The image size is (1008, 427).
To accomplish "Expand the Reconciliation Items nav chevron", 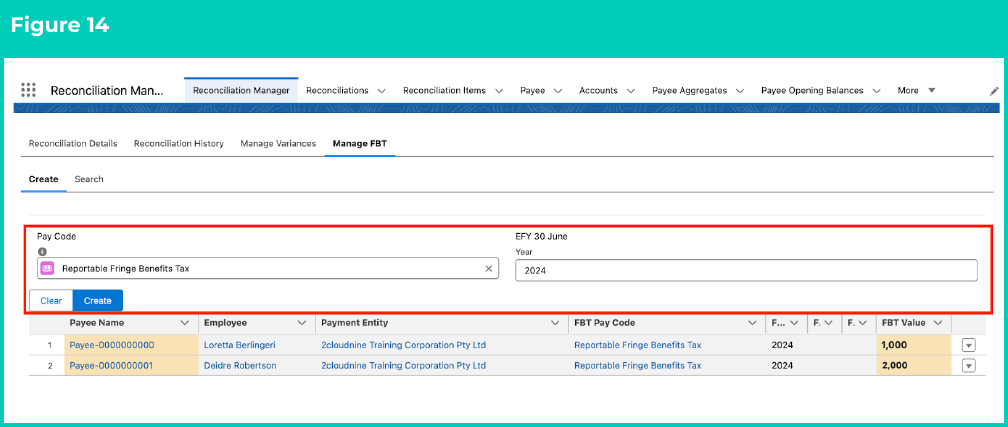I will [x=498, y=91].
